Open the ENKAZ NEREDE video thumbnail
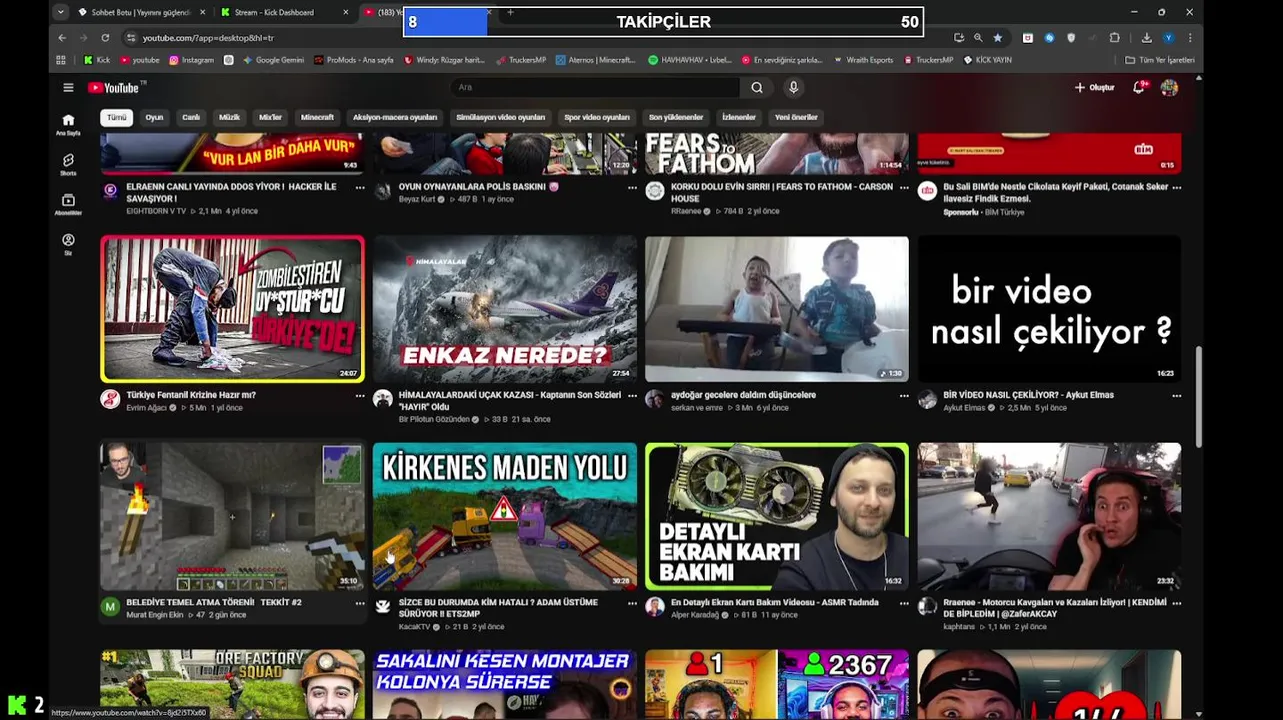1283x720 pixels. (505, 309)
